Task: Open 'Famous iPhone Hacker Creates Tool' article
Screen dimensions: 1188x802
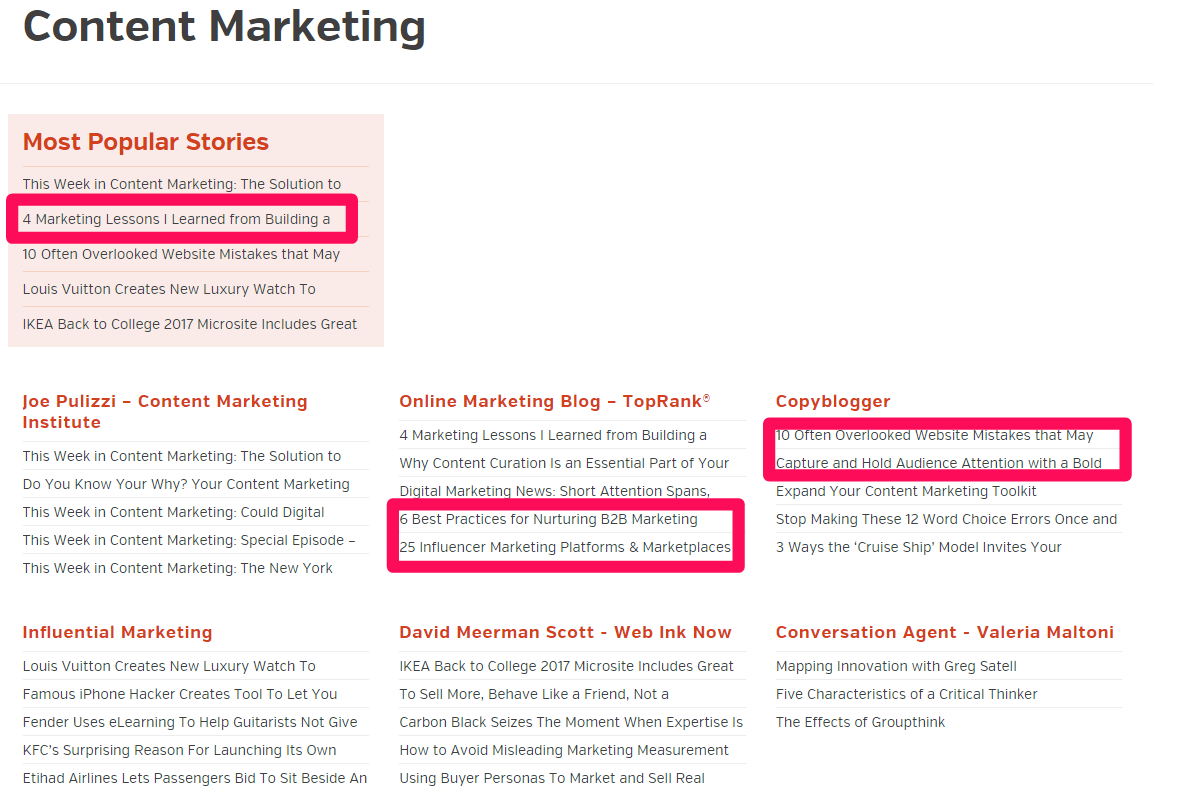Action: [180, 694]
